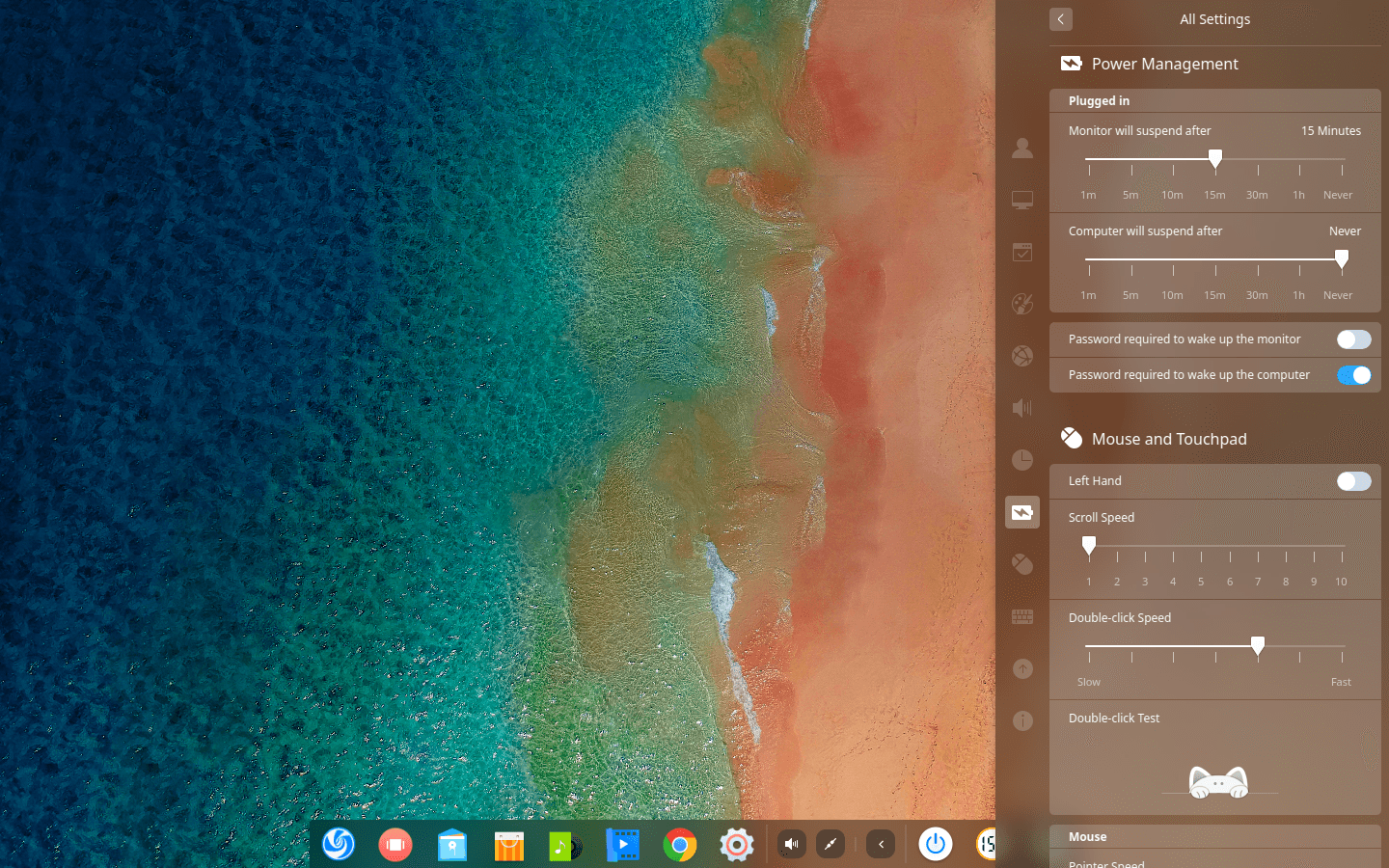Open Keyboard settings from the sidebar
Image resolution: width=1389 pixels, height=868 pixels.
click(1021, 616)
